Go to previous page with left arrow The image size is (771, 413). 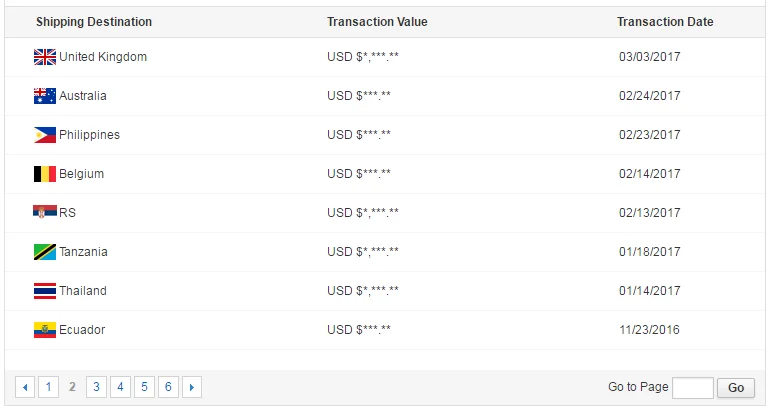[x=25, y=387]
